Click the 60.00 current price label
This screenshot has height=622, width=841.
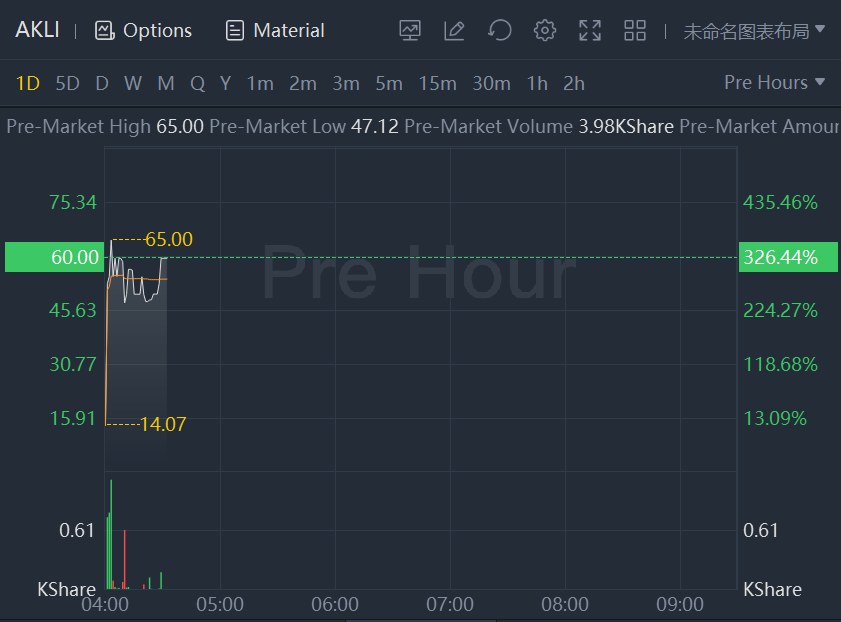pyautogui.click(x=53, y=257)
